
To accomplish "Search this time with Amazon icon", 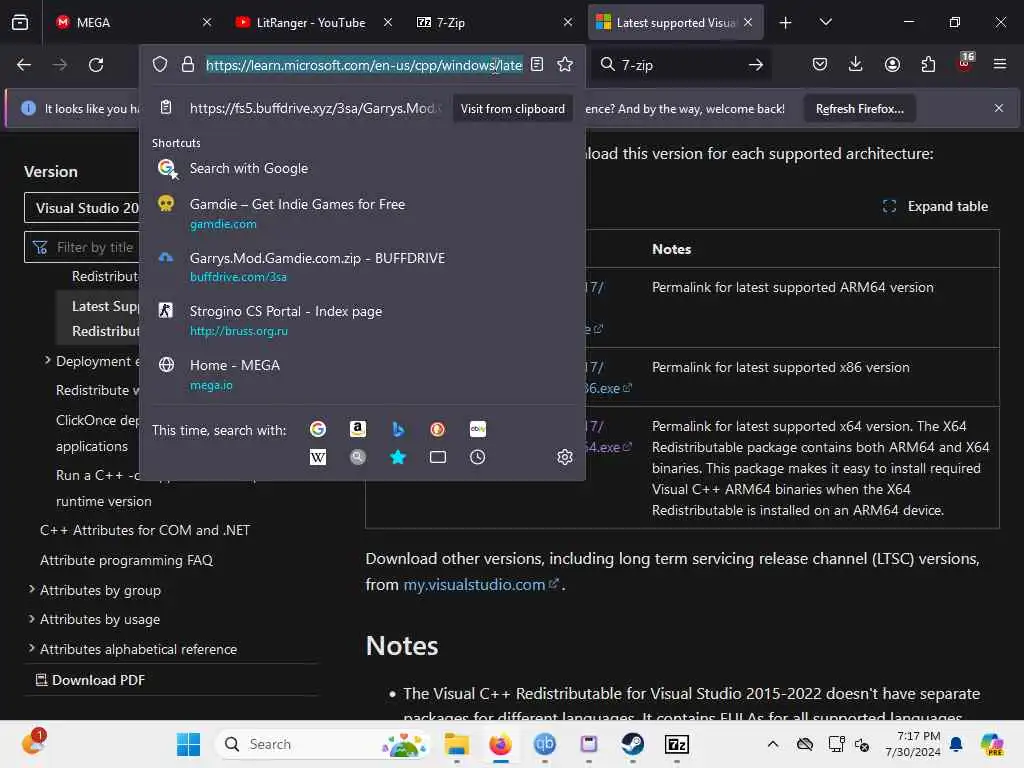I will (x=358, y=429).
